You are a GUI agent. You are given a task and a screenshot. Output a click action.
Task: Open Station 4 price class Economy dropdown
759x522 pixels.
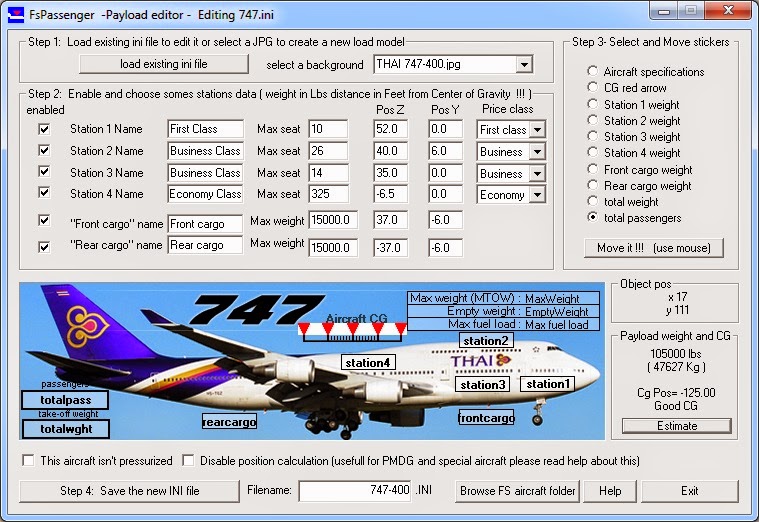537,195
